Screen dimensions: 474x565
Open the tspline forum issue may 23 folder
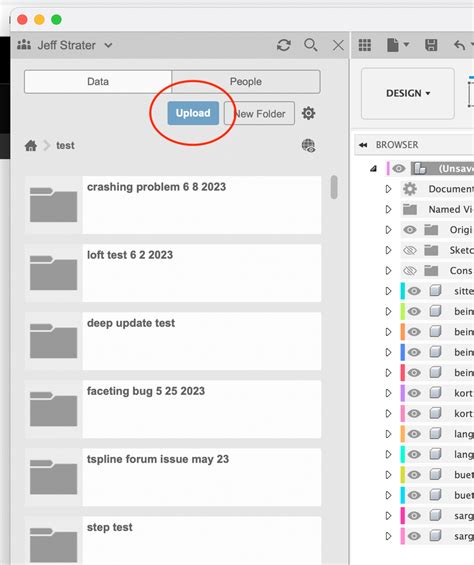173,477
